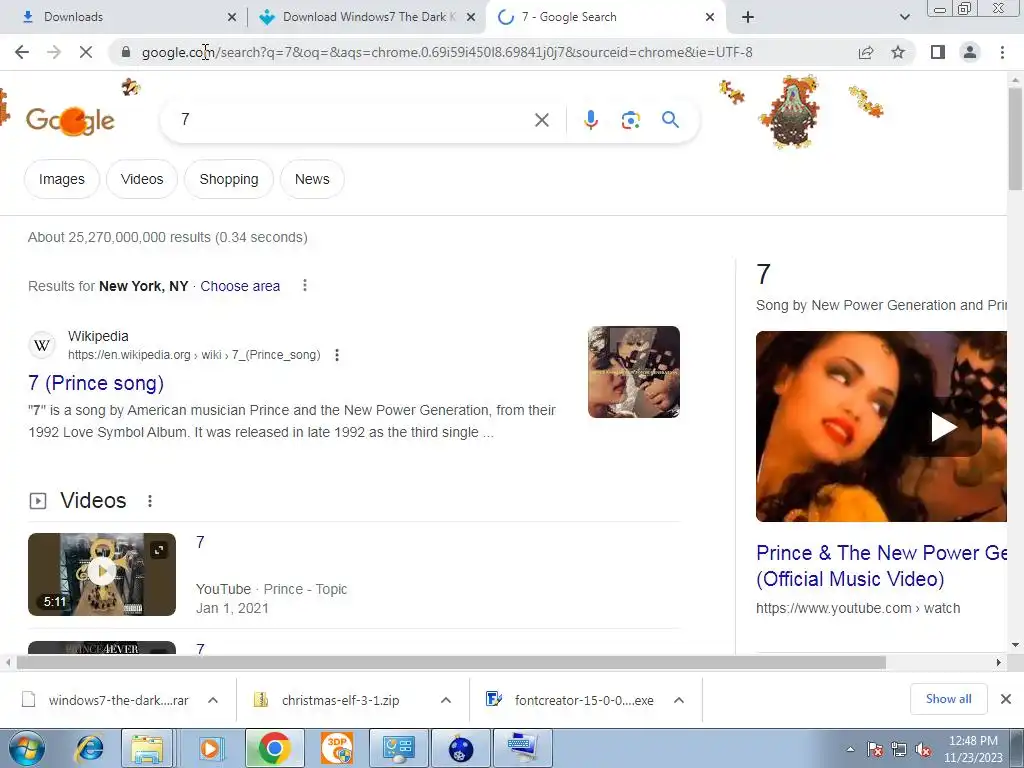Screen dimensions: 1024x768
Task: Click Show all downloads button
Action: tap(948, 699)
